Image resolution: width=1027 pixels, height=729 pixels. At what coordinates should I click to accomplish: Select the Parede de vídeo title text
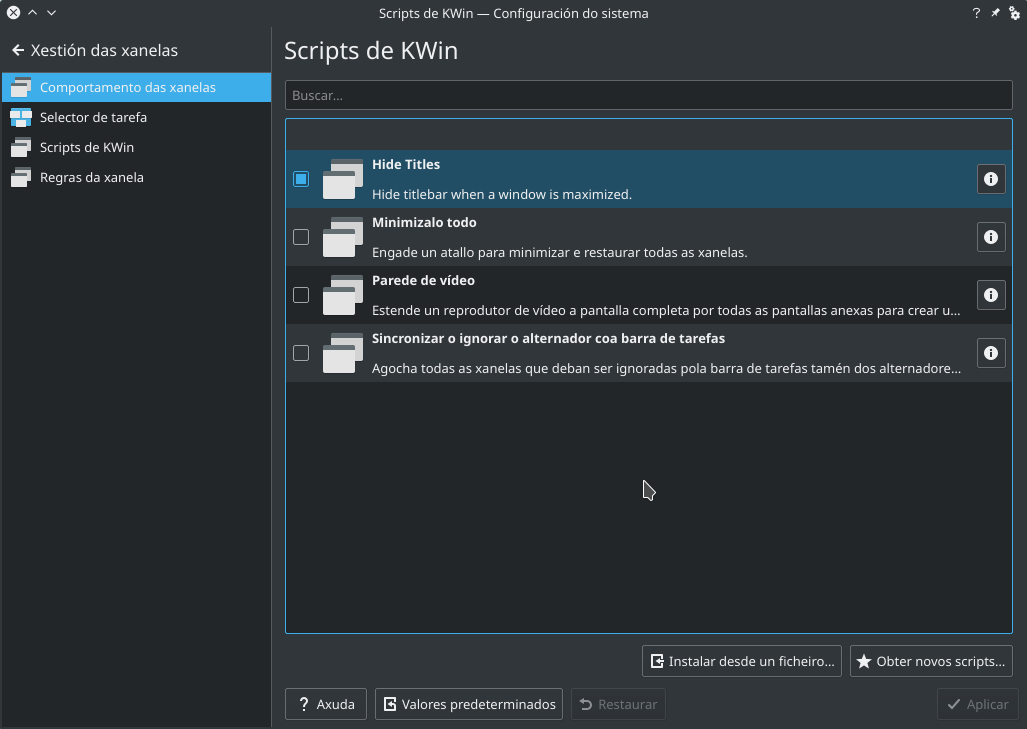(x=423, y=280)
